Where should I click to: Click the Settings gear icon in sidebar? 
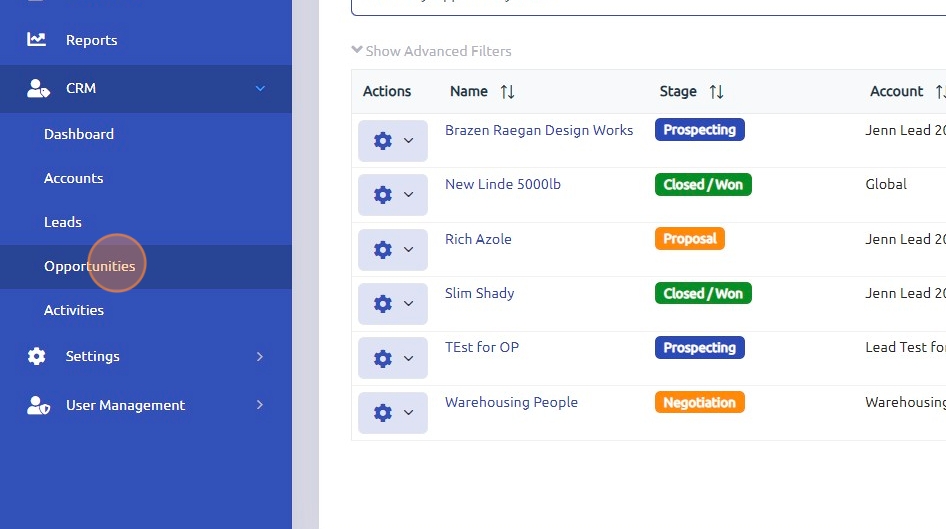pyautogui.click(x=36, y=356)
